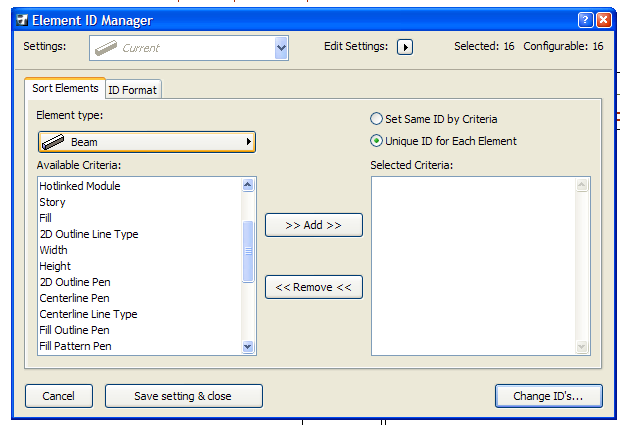Pick 2D Outline Pen from the criteria list
Screen dimensions: 620x425
(74, 282)
